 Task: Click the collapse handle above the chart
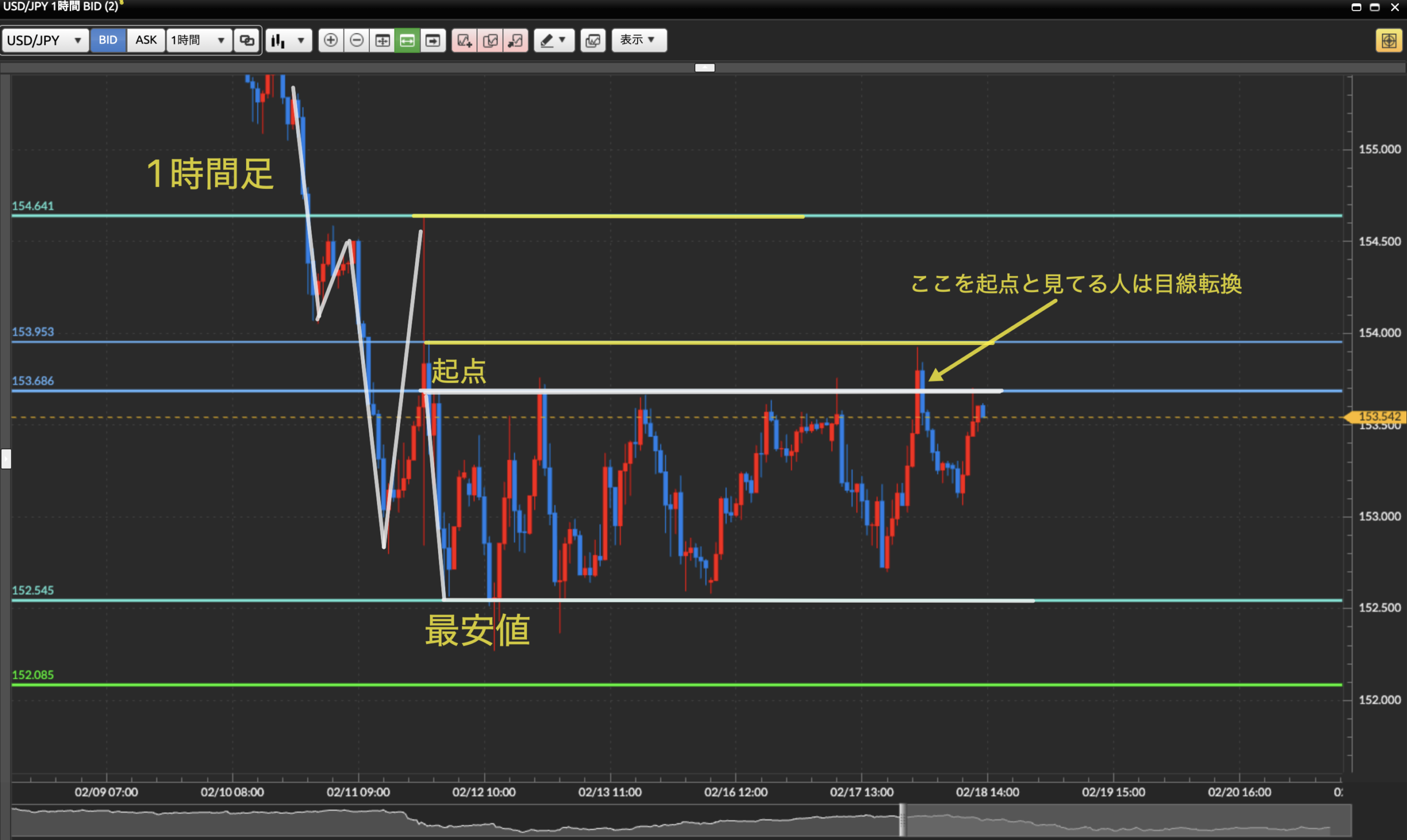click(705, 68)
